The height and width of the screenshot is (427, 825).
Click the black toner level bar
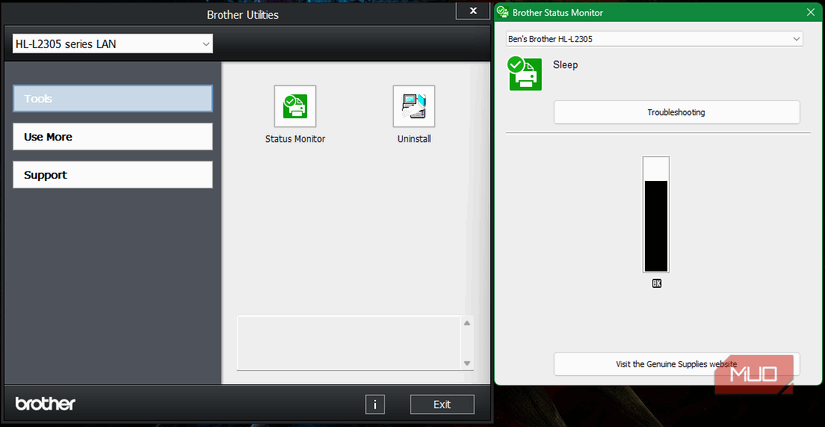[x=656, y=225]
